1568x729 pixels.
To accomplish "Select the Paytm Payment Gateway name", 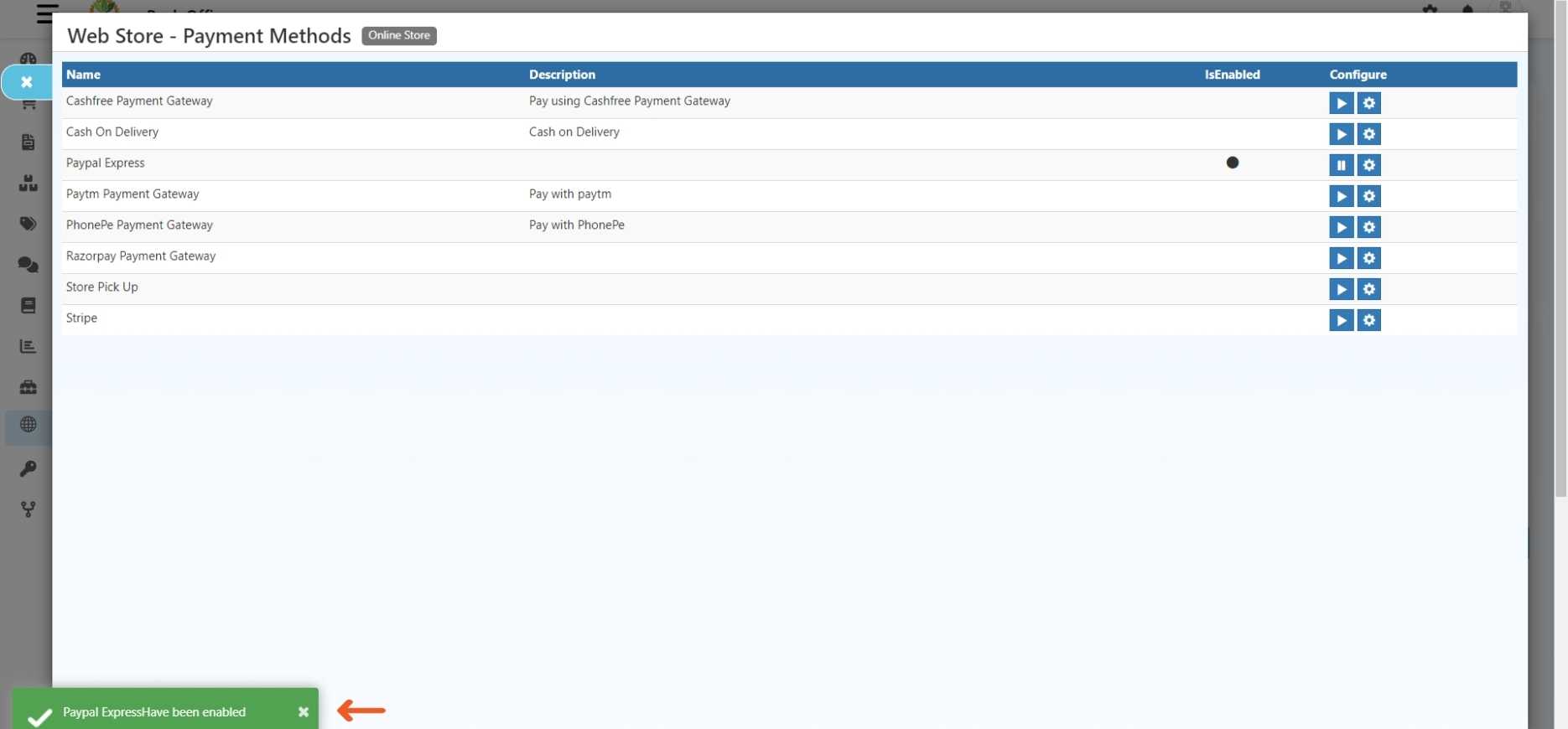I will [132, 194].
